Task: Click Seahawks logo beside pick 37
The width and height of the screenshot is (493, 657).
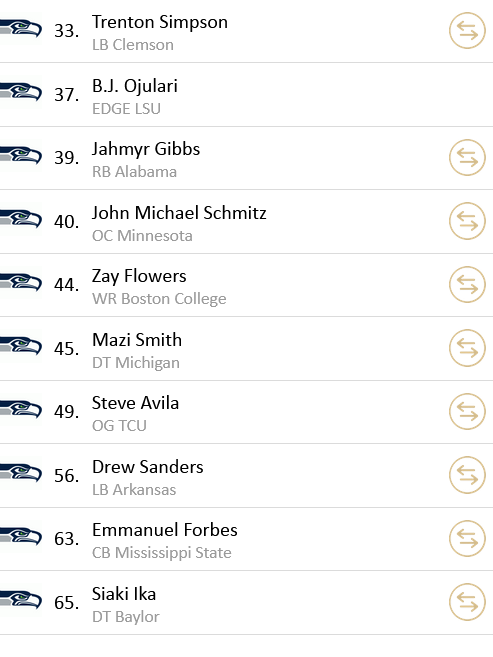Action: pos(21,92)
